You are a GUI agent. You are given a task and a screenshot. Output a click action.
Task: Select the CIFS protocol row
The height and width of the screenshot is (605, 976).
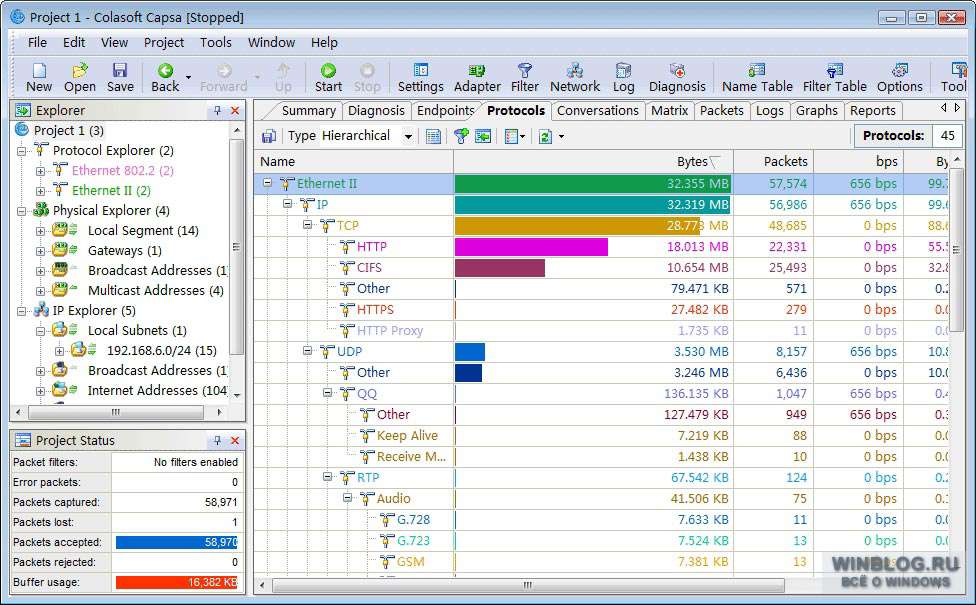[601, 268]
